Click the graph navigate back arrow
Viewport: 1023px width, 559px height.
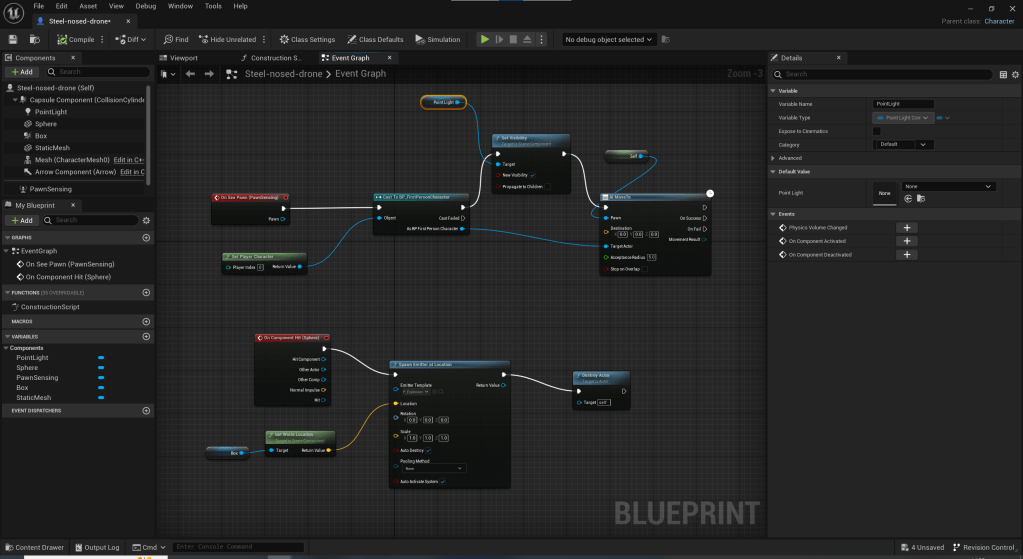[189, 74]
